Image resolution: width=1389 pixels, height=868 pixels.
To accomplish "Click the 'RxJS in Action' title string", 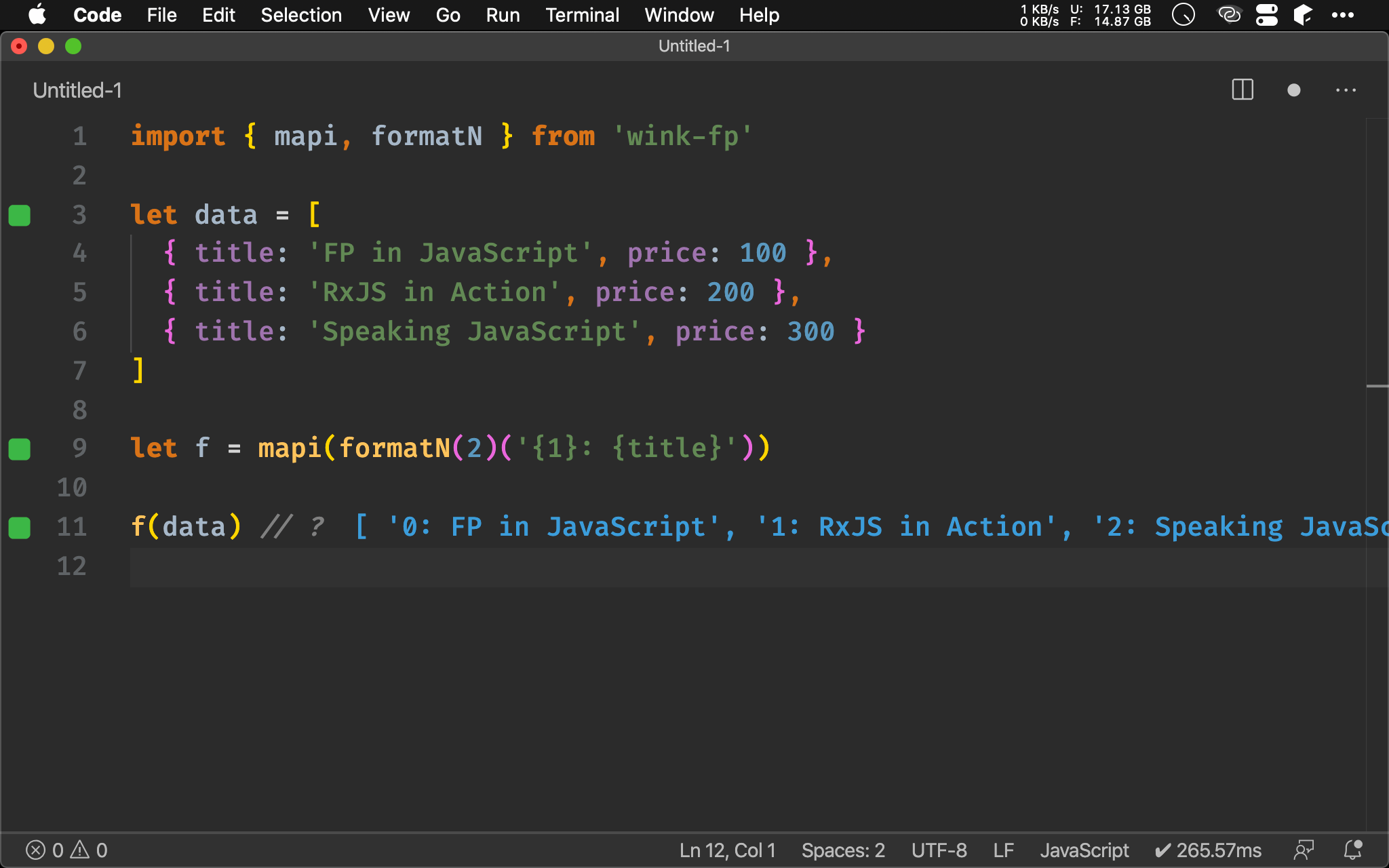I will [434, 292].
